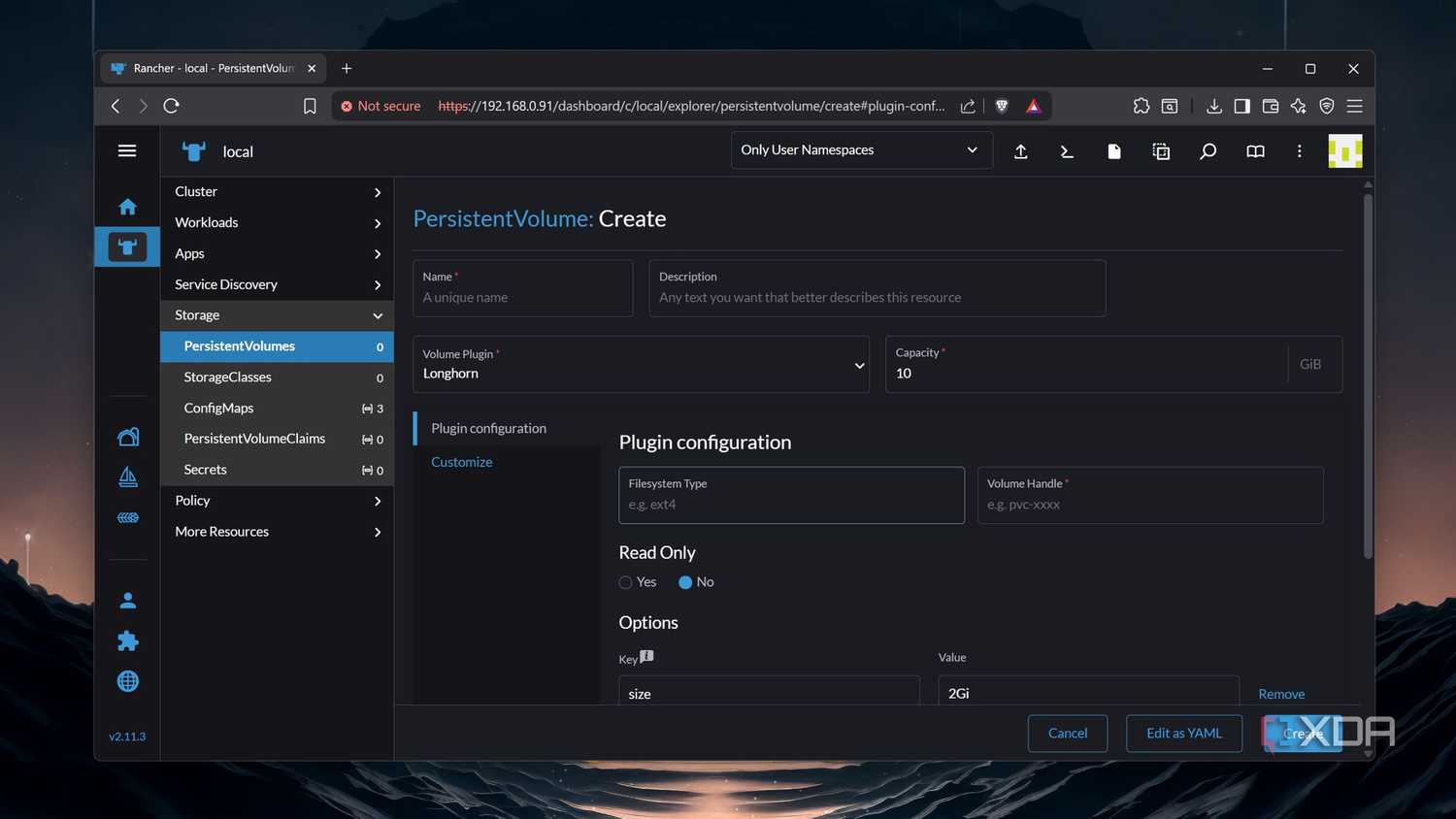Open the hamburger navigation menu
Viewport: 1456px width, 819px height.
click(x=127, y=150)
